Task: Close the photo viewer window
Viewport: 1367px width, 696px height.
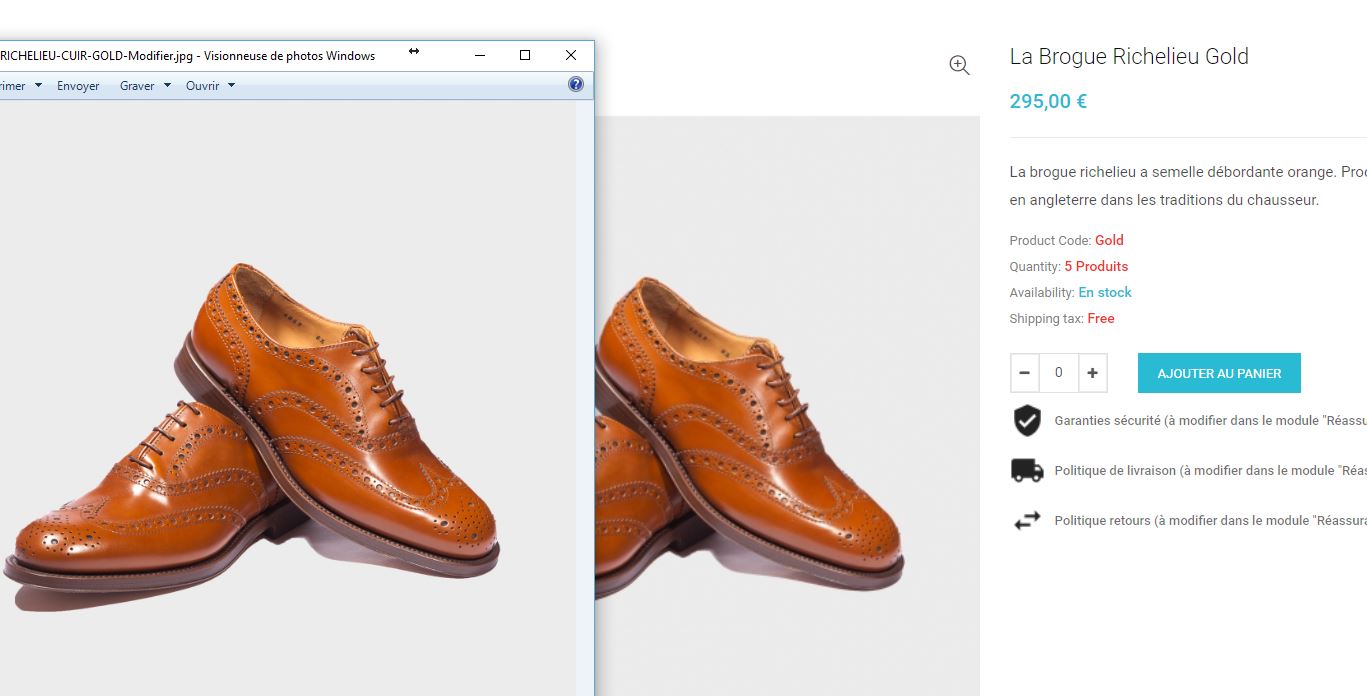Action: pyautogui.click(x=571, y=55)
